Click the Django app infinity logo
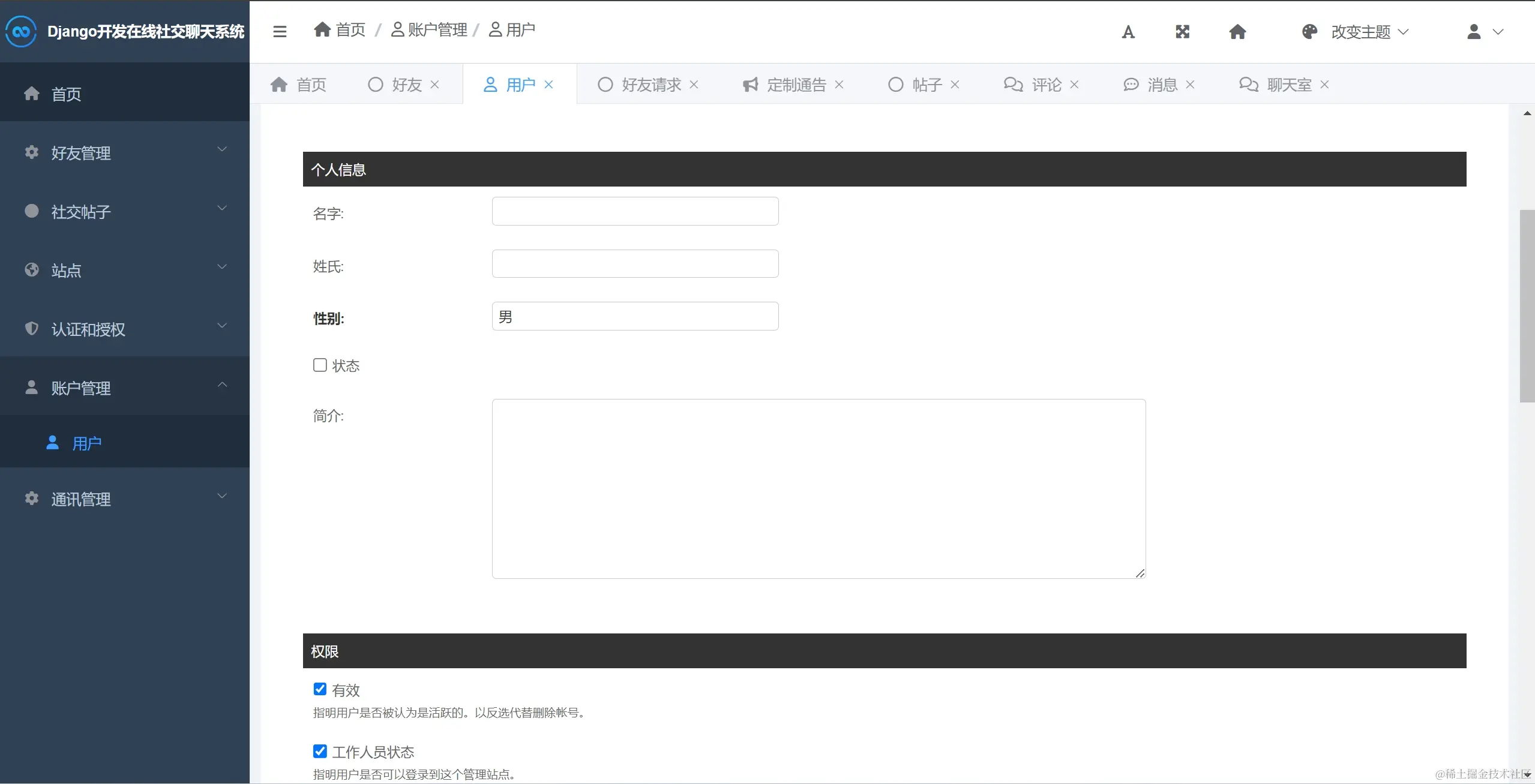 (21, 31)
